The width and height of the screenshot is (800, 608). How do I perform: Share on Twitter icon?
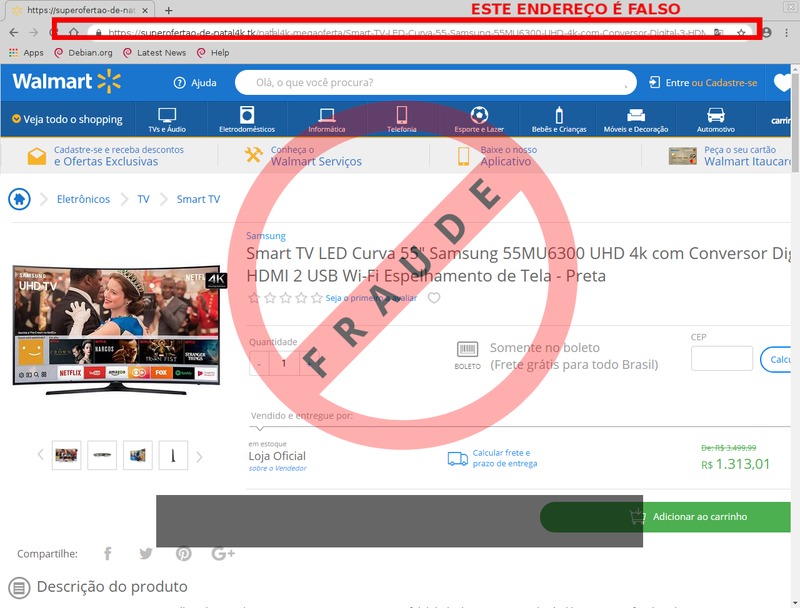(146, 553)
